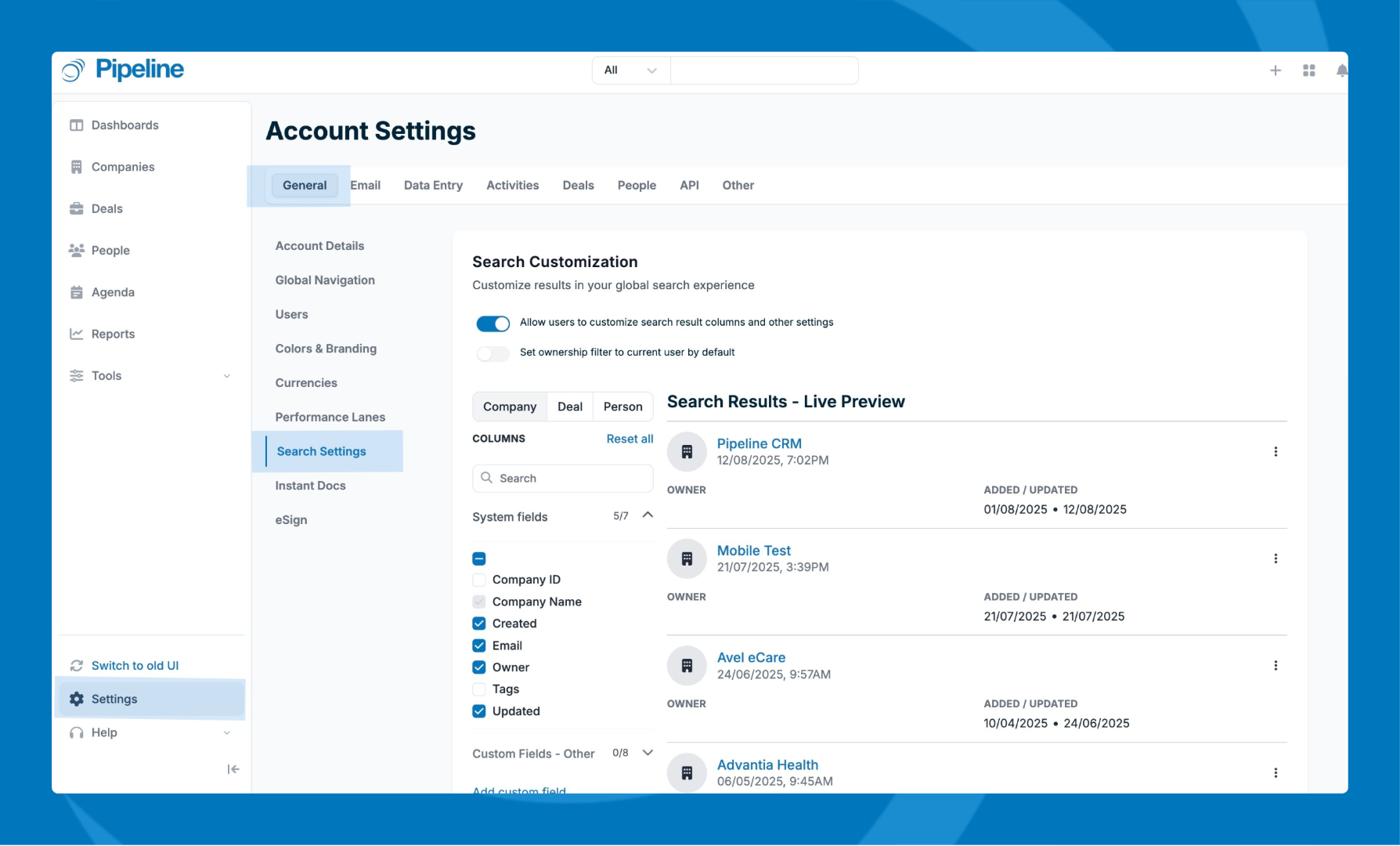The image size is (1400, 846).
Task: Click the Avel eCare company avatar icon
Action: point(687,666)
